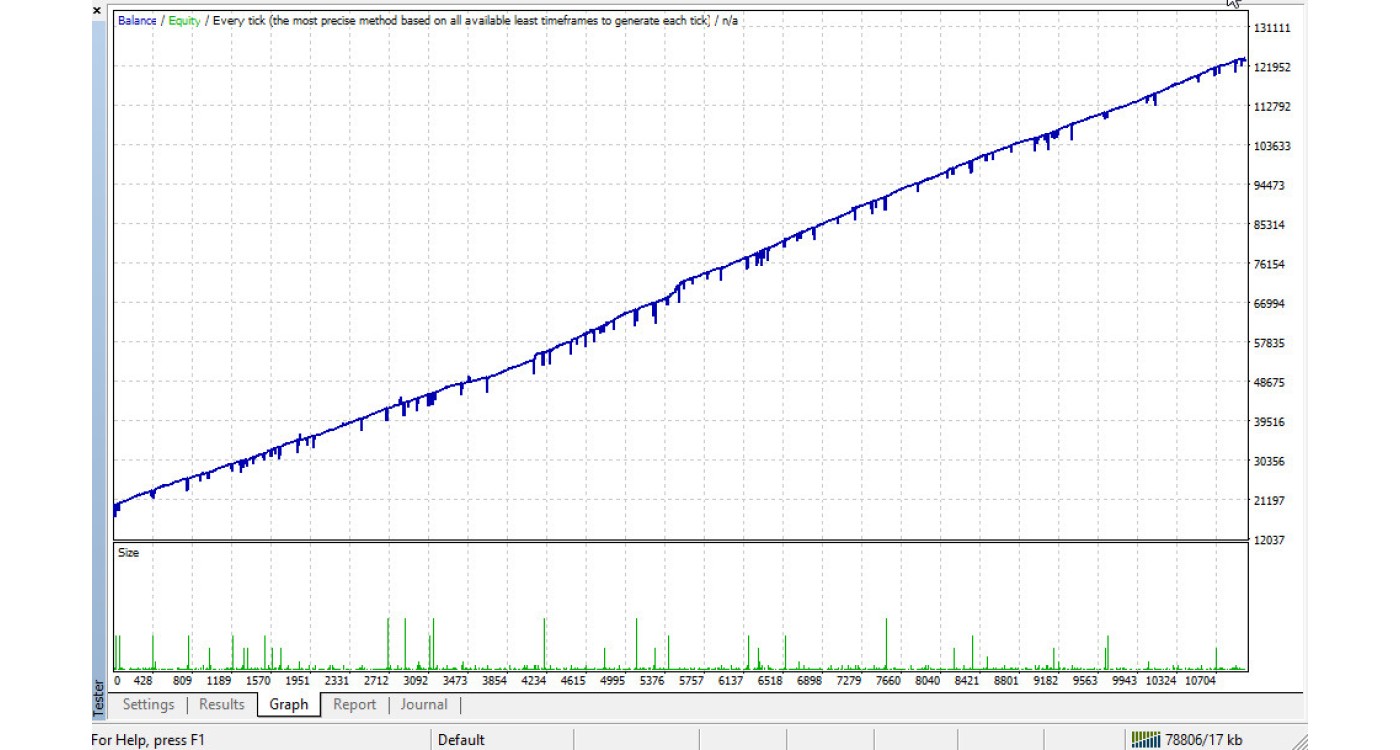Click the Balance legend label
Image resolution: width=1400 pixels, height=750 pixels.
[x=137, y=20]
